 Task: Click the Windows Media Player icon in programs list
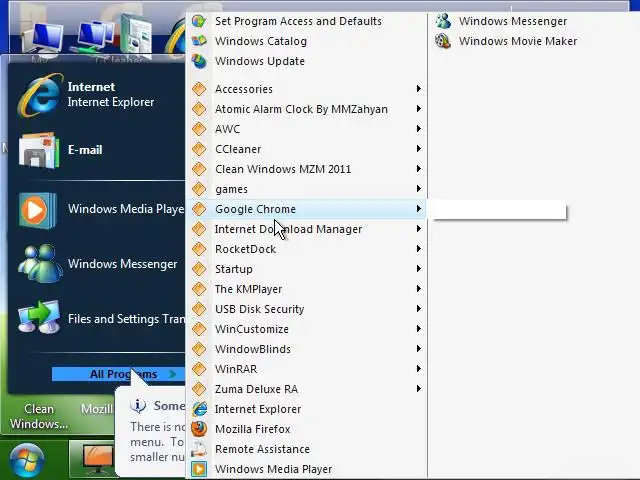click(199, 469)
